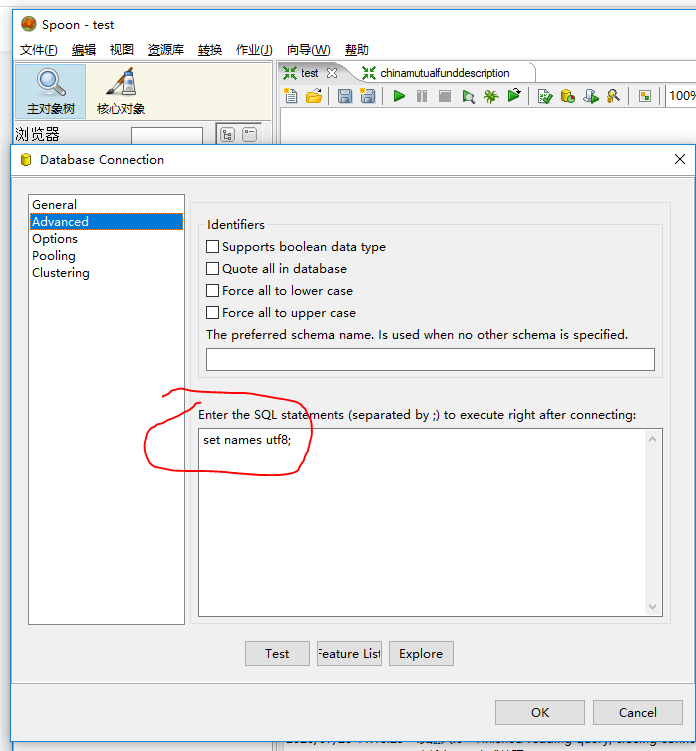This screenshot has height=751, width=696.
Task: Click the SQL text area scroll down arrow
Action: pyautogui.click(x=652, y=606)
